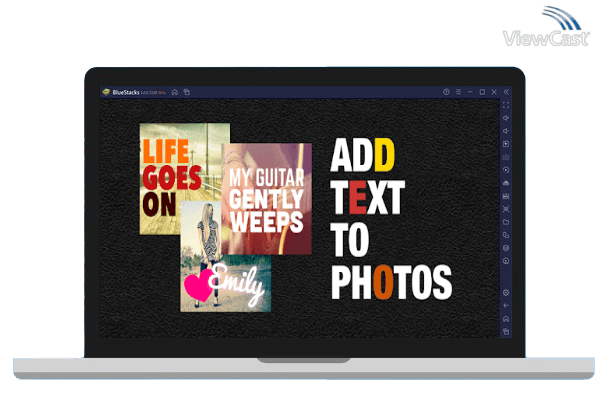Click the 'ADD TEXT TO PHOTOS' headline

(x=391, y=219)
